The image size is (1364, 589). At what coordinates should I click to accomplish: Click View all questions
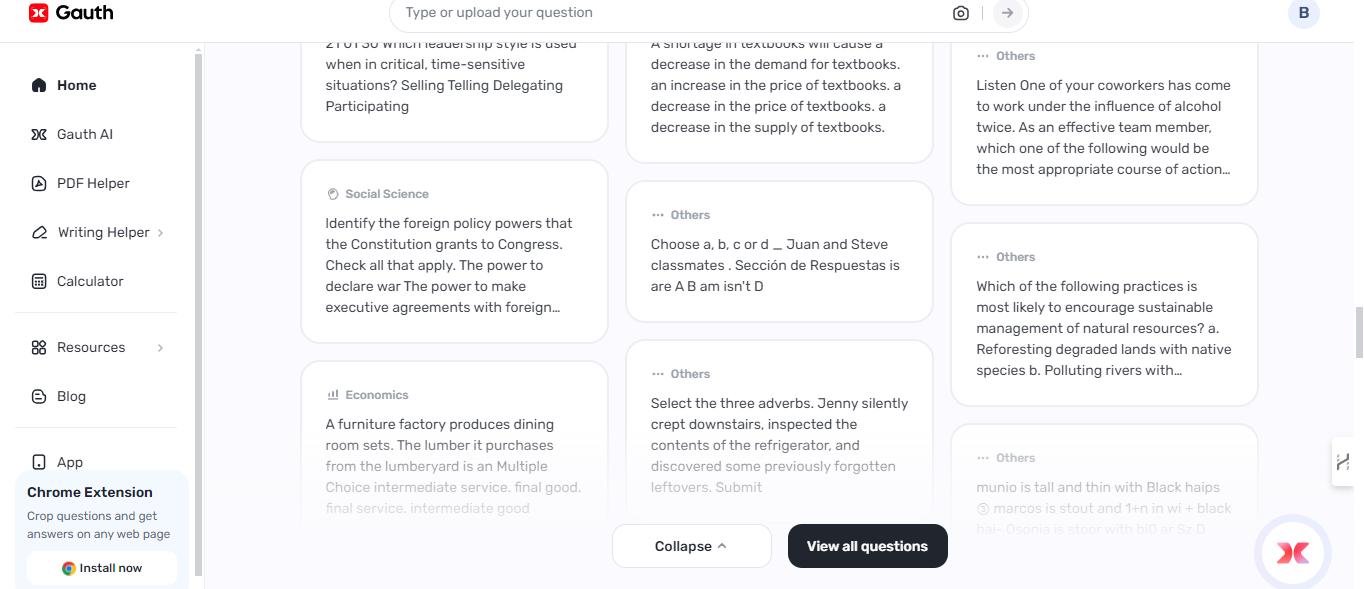tap(867, 546)
